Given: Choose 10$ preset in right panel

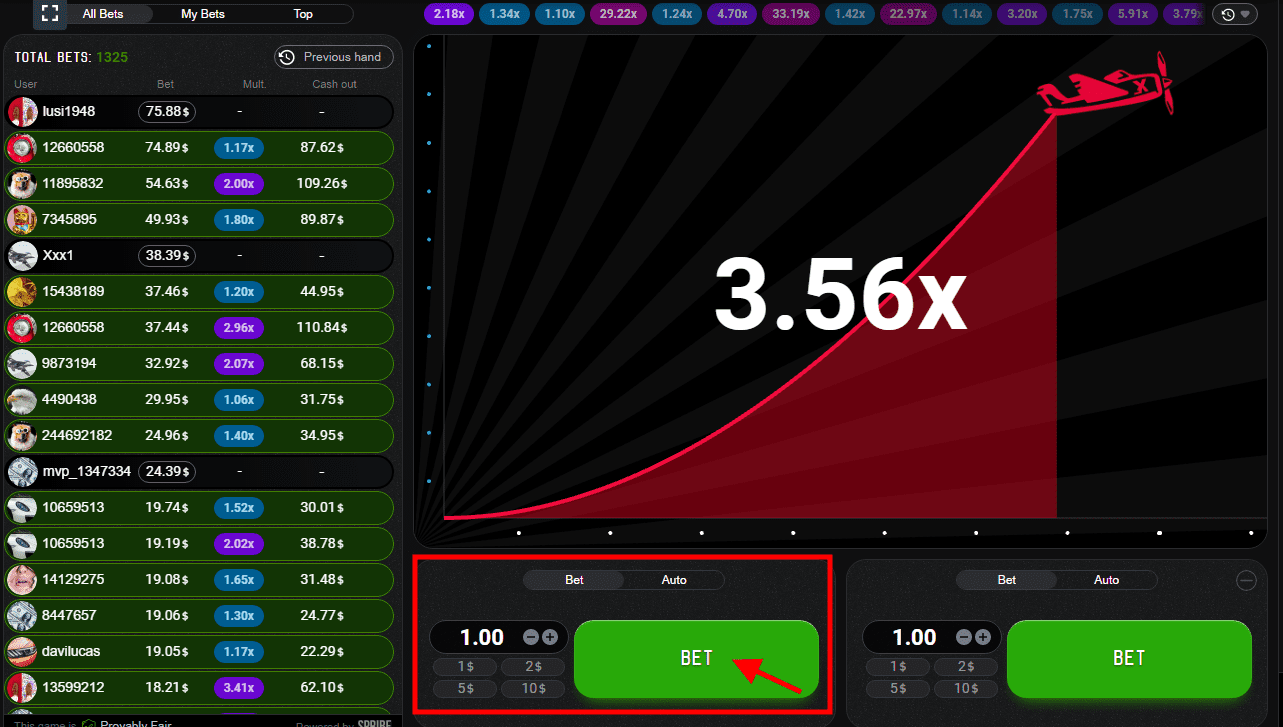Looking at the screenshot, I should point(965,688).
